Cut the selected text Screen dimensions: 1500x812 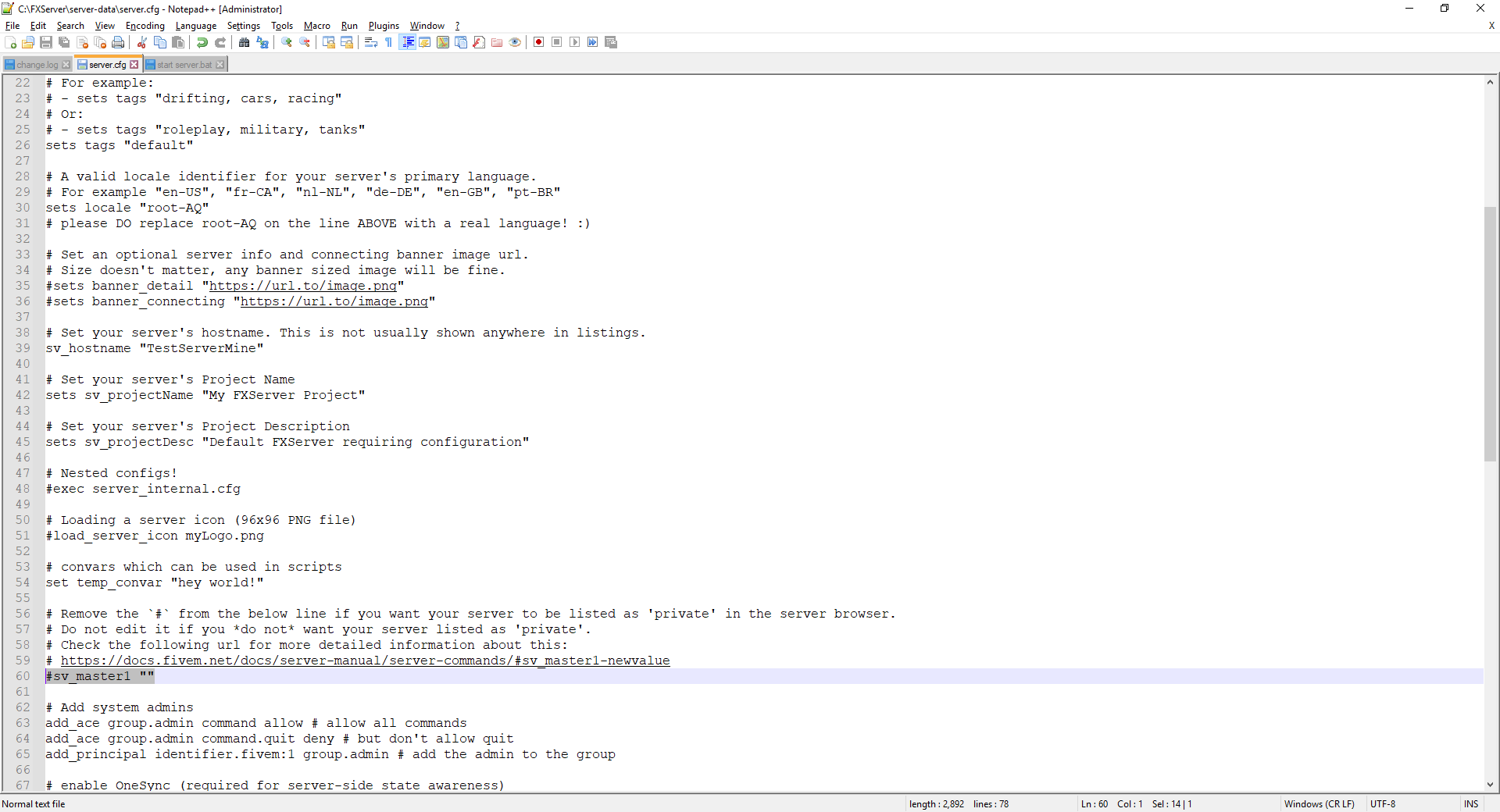[141, 43]
